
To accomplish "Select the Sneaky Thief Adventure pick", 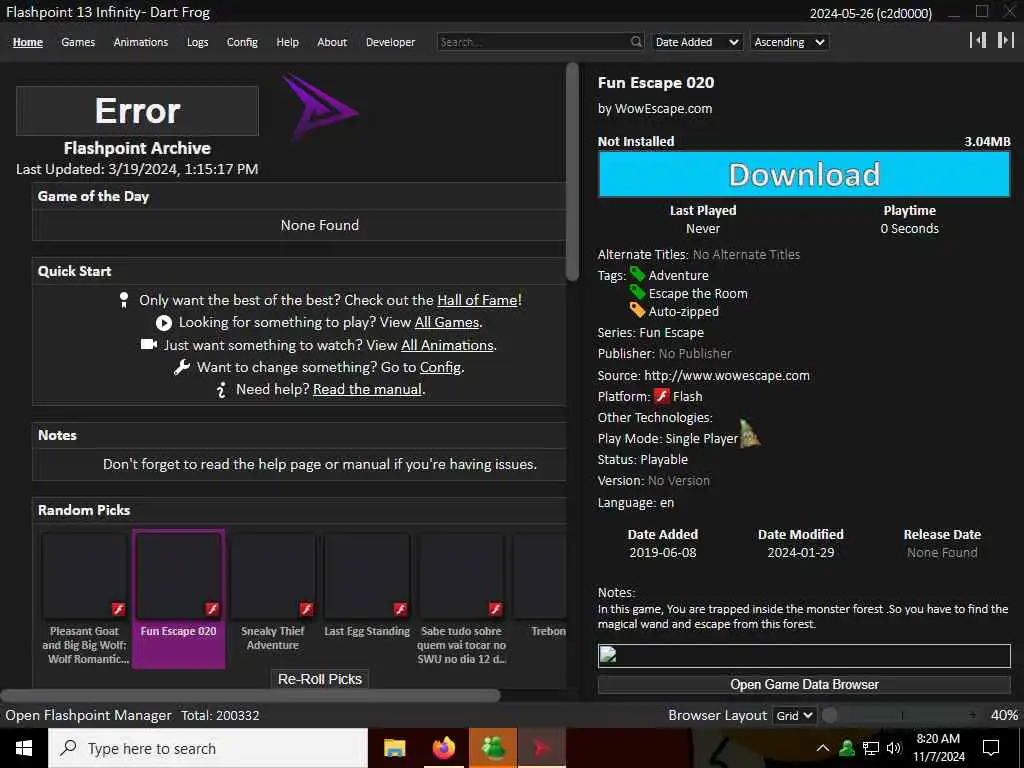I will pos(272,598).
